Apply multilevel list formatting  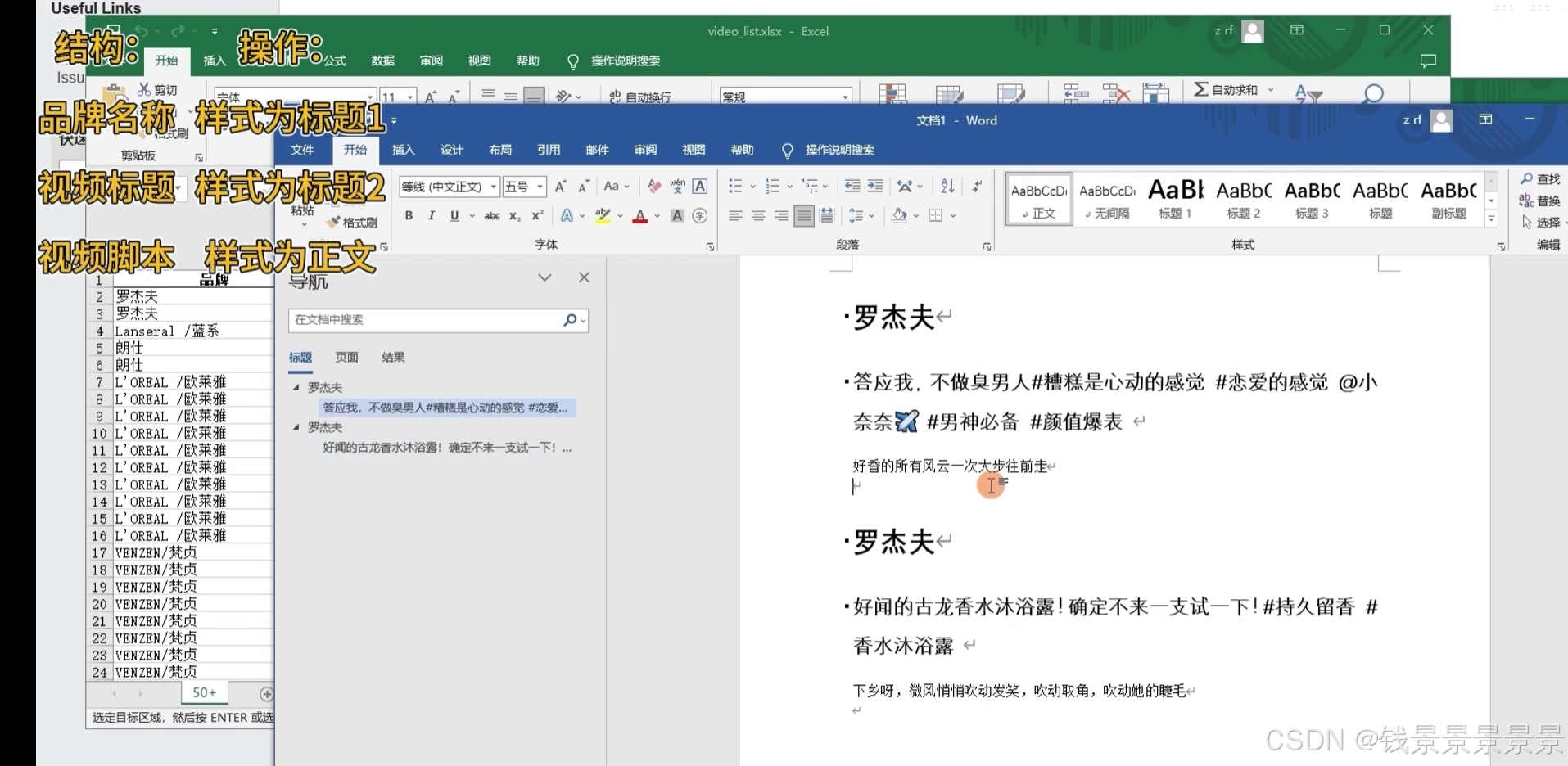[810, 187]
